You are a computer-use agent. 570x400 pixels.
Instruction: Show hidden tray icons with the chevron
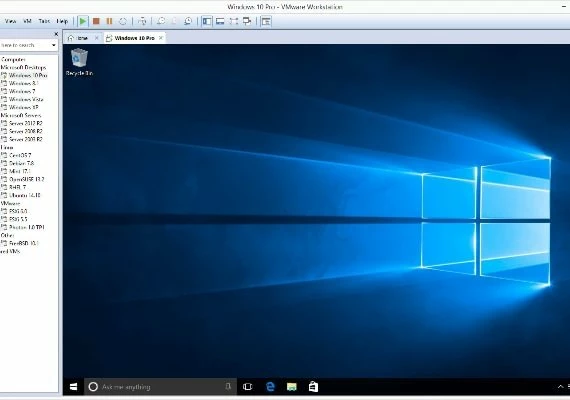[561, 387]
